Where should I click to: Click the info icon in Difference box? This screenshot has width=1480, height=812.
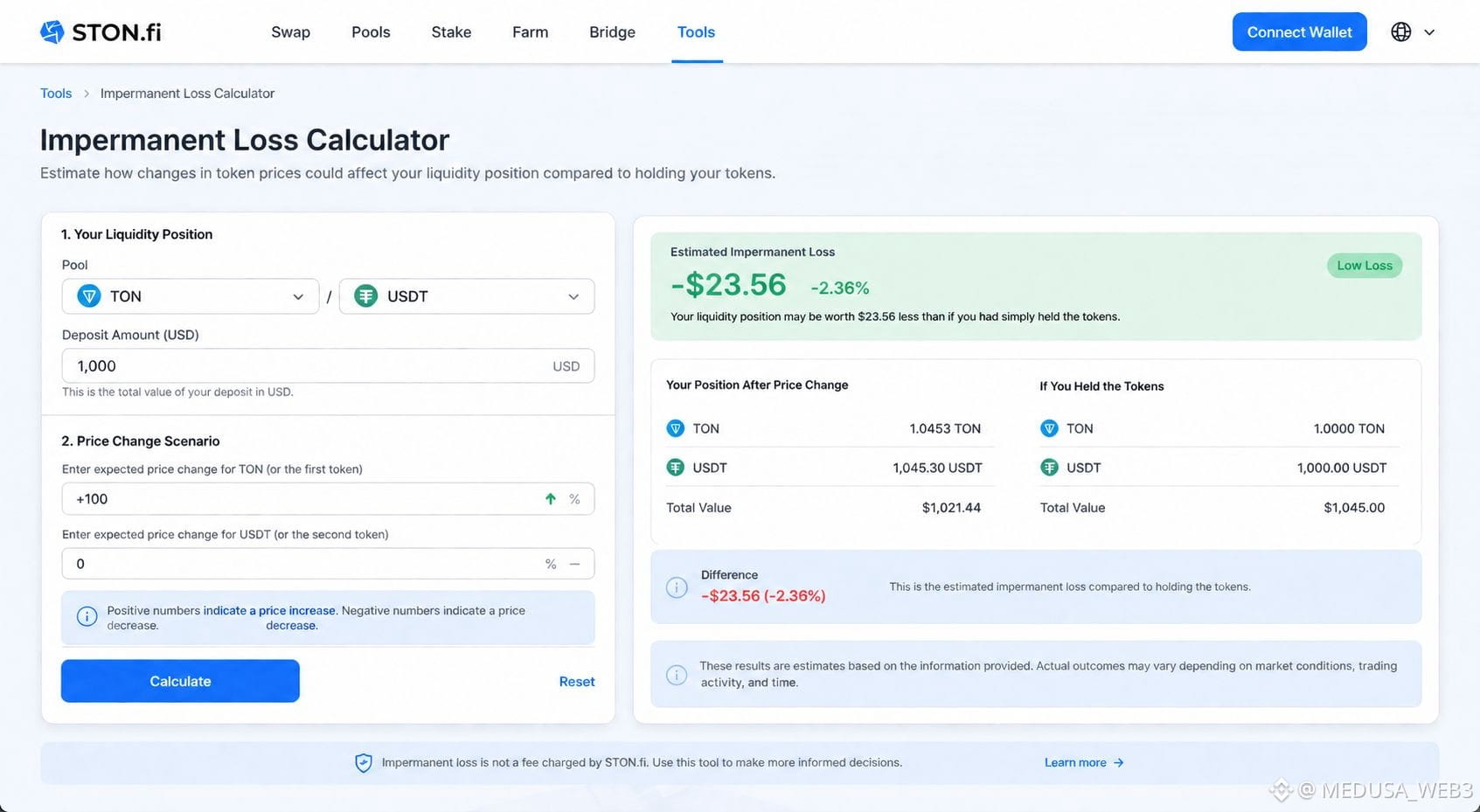click(x=677, y=586)
